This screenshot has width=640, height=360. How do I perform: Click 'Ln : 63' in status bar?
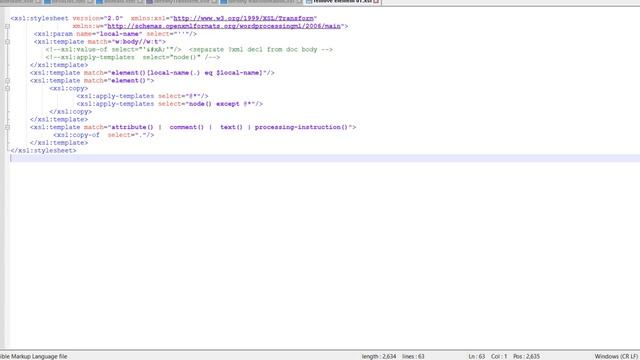click(476, 356)
